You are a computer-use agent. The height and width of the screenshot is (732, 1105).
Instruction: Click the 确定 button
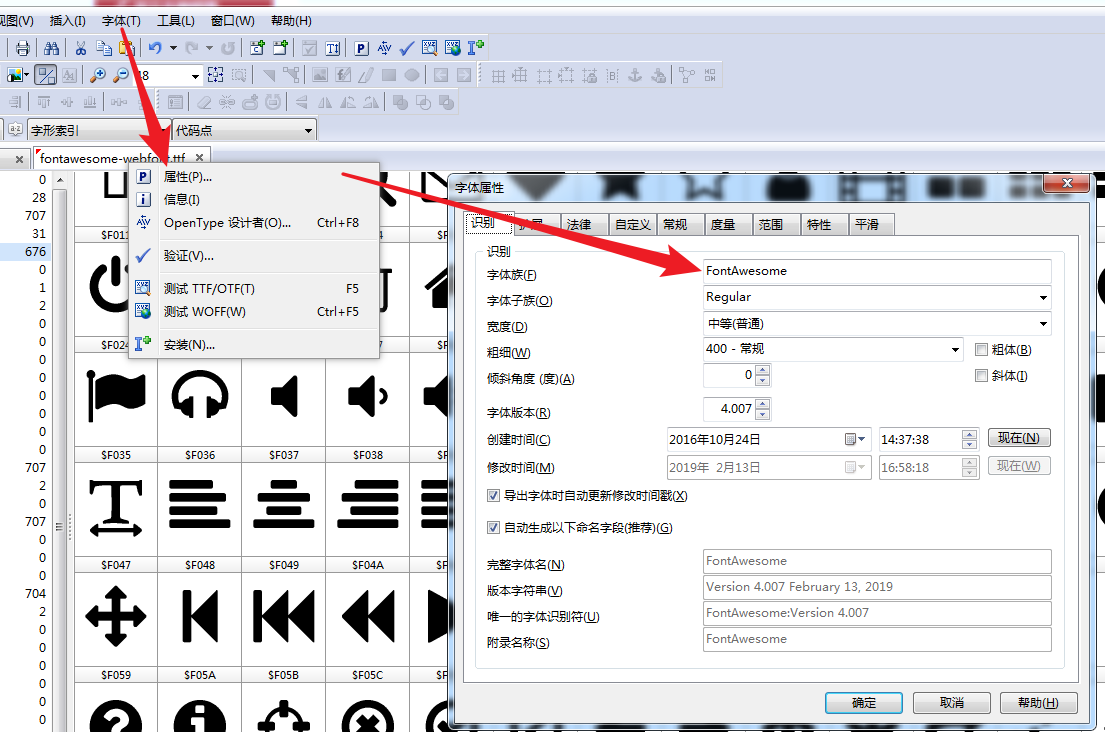pyautogui.click(x=862, y=702)
